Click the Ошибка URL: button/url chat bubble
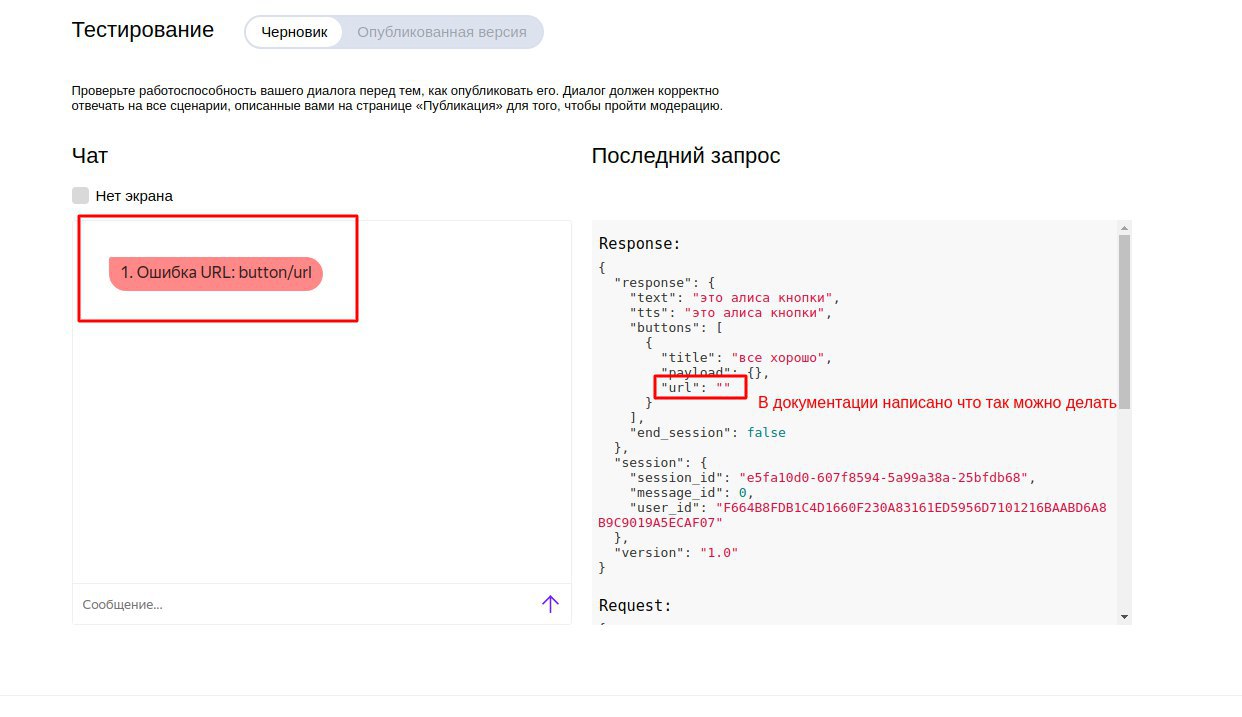This screenshot has width=1242, height=717. point(216,272)
